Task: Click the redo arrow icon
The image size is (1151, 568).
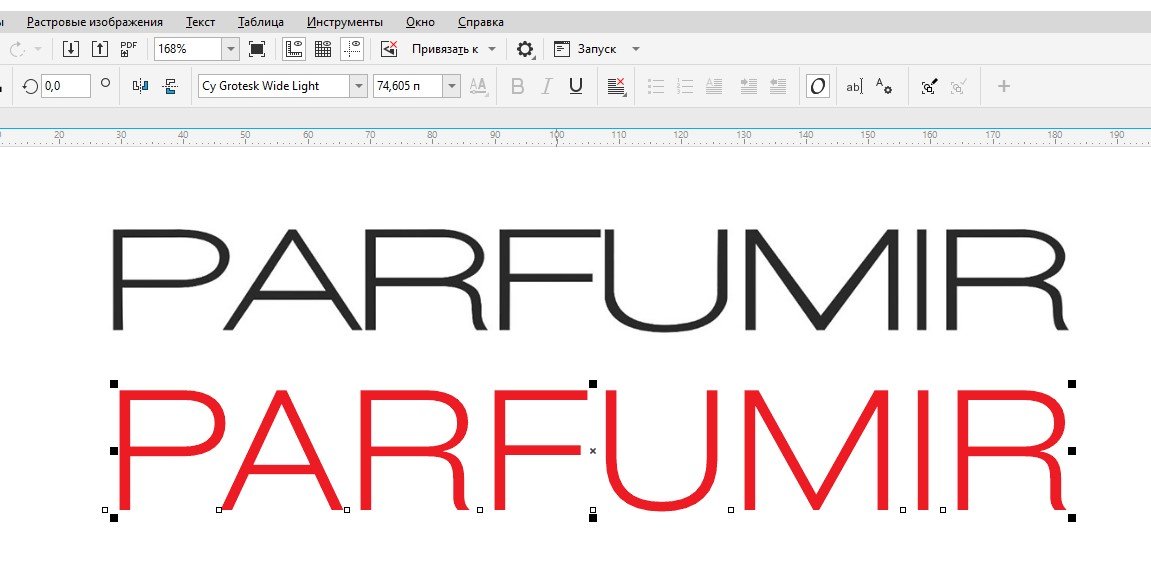Action: 15,49
